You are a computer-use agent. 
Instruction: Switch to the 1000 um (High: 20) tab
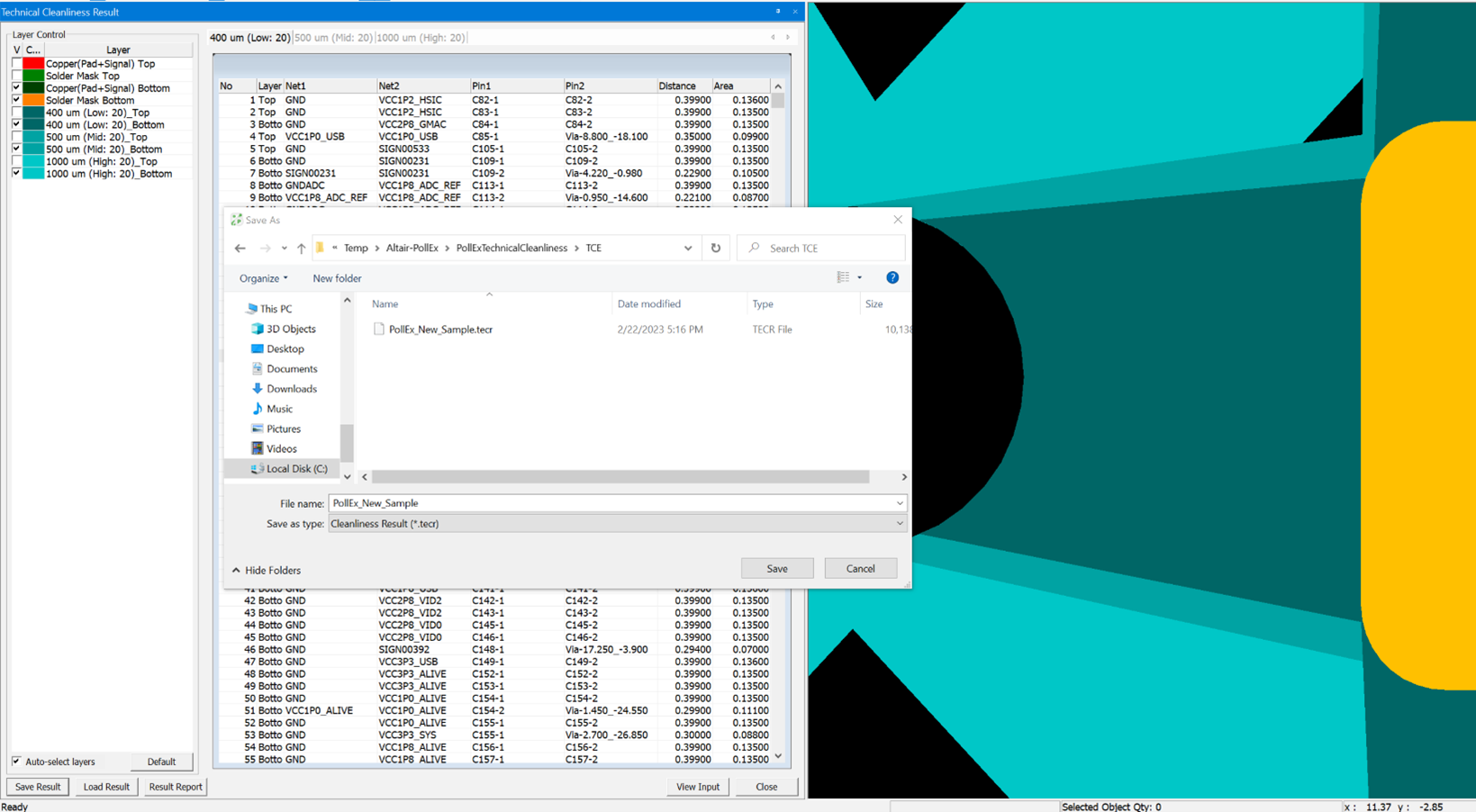pyautogui.click(x=421, y=38)
